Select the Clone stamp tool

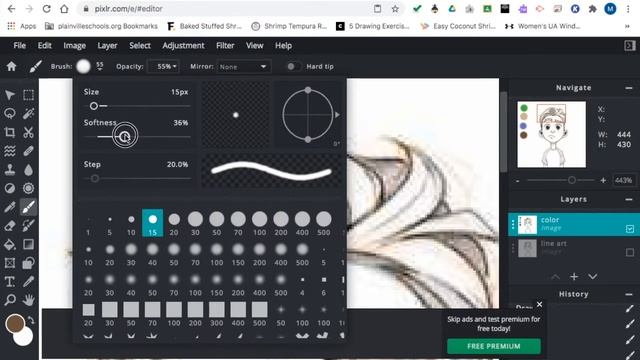(10, 170)
